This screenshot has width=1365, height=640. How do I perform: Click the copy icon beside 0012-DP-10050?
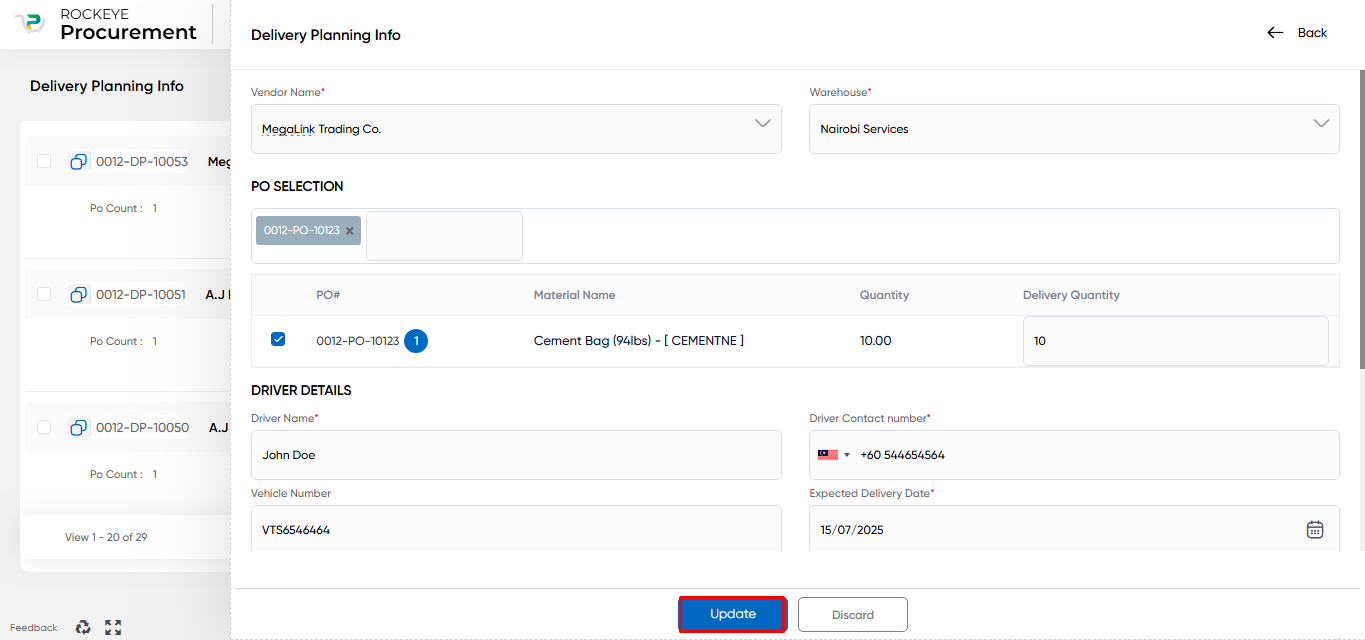tap(78, 427)
